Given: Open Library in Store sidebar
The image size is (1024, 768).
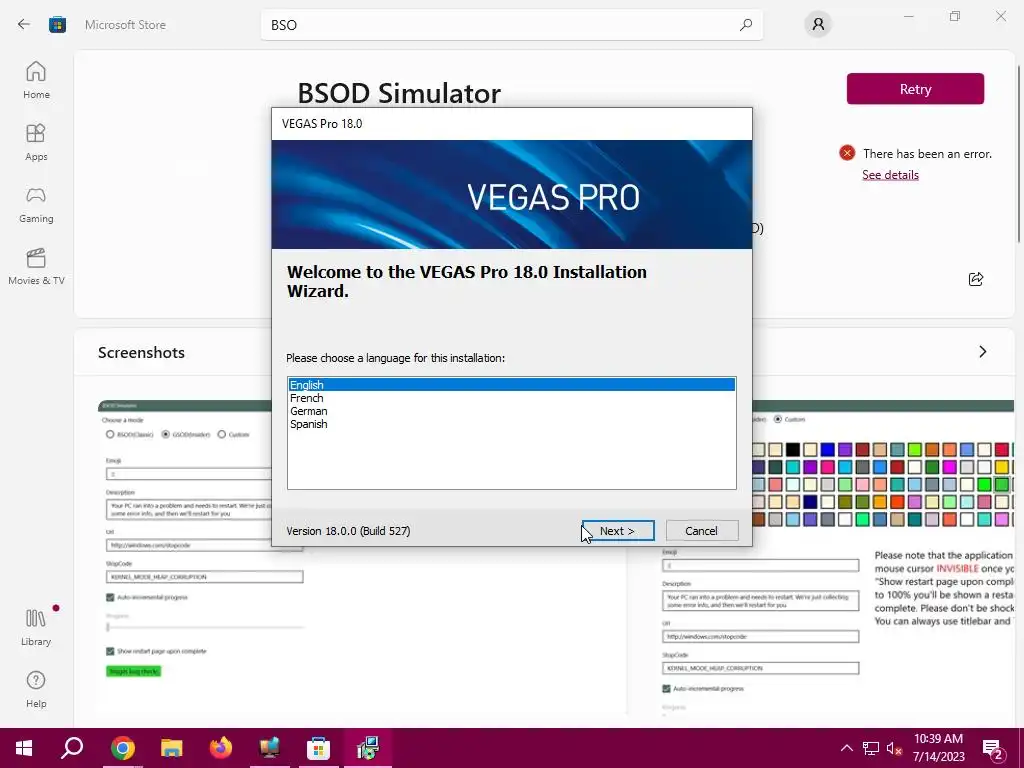Looking at the screenshot, I should 36,627.
